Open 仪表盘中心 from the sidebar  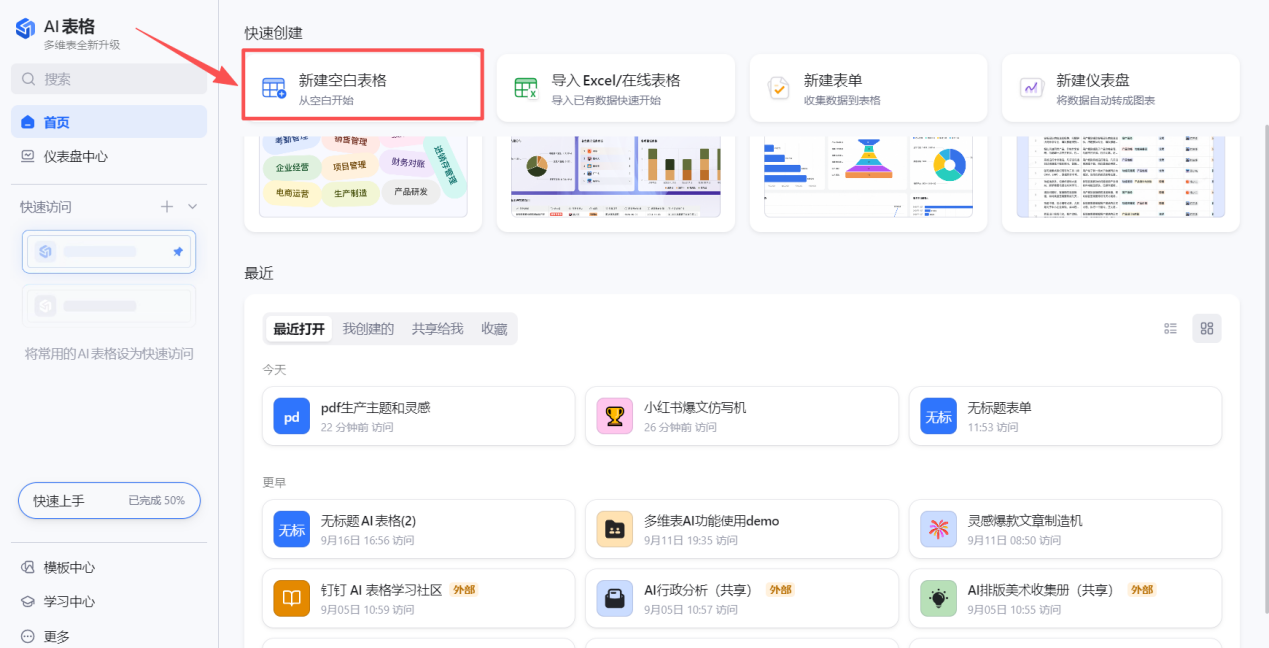[x=109, y=156]
